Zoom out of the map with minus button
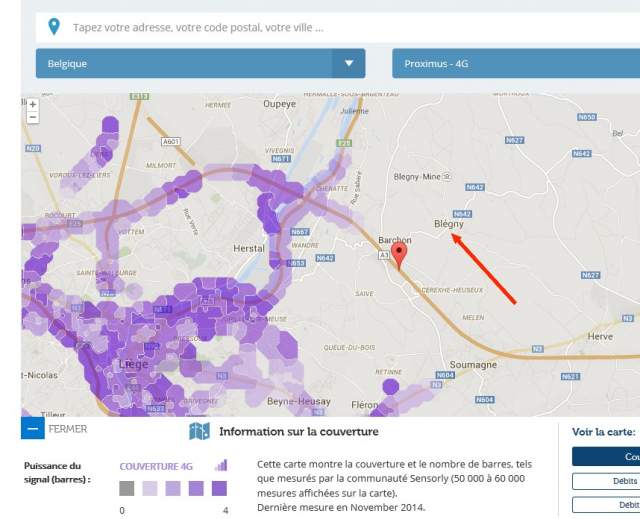 [33, 117]
